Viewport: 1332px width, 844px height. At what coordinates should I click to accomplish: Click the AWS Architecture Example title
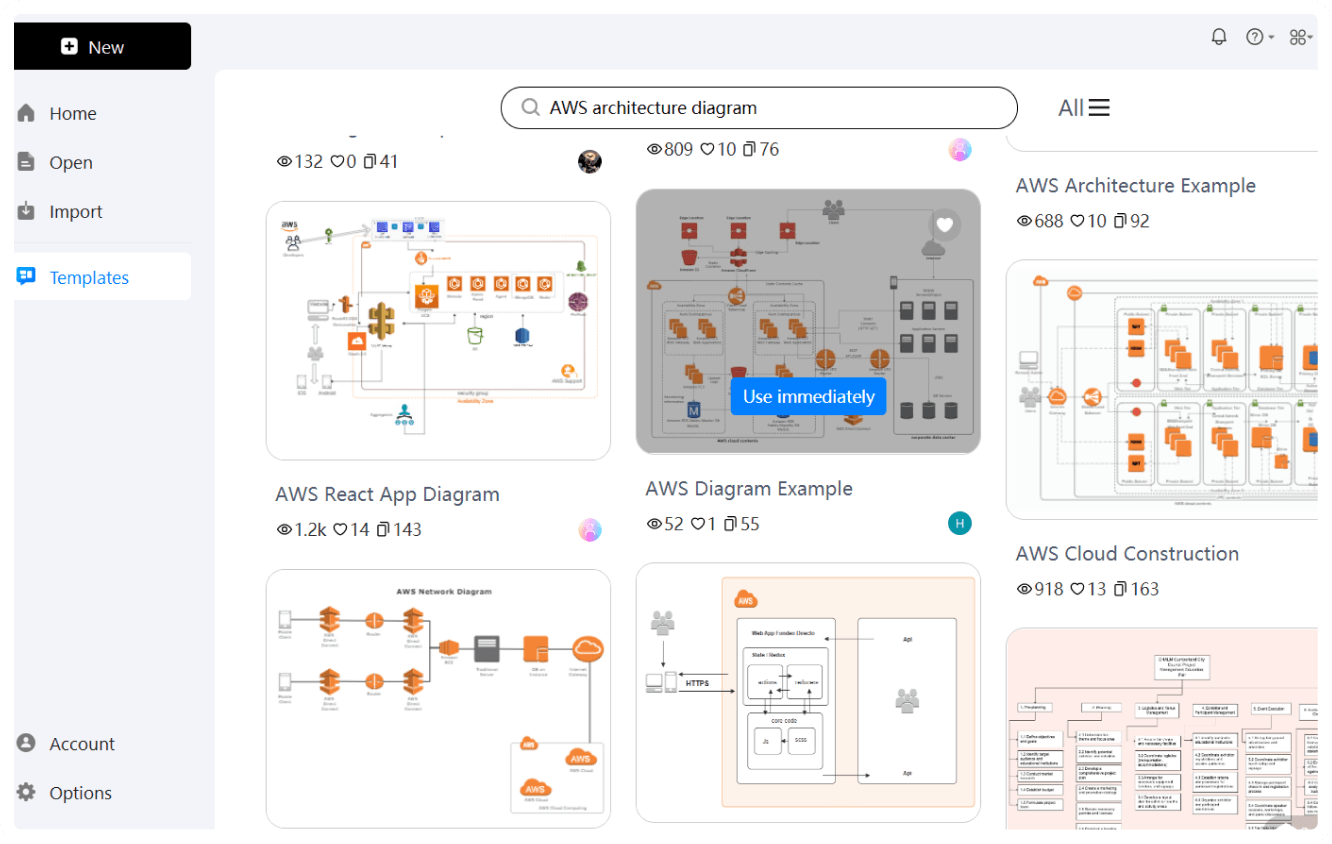(x=1136, y=185)
